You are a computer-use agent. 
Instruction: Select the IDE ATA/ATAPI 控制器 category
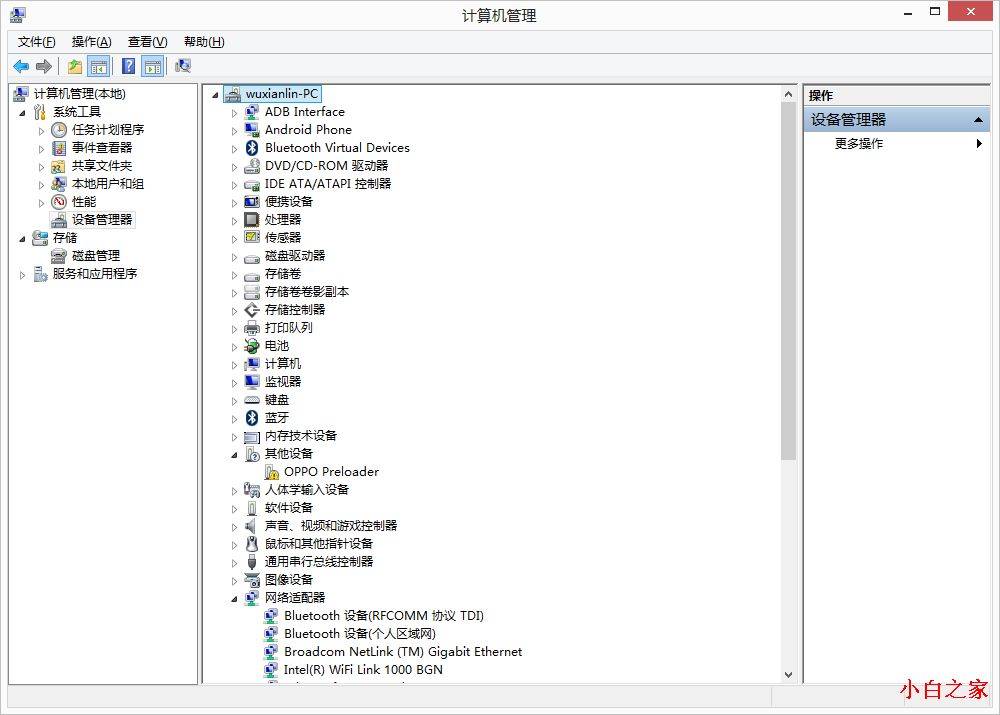click(328, 184)
